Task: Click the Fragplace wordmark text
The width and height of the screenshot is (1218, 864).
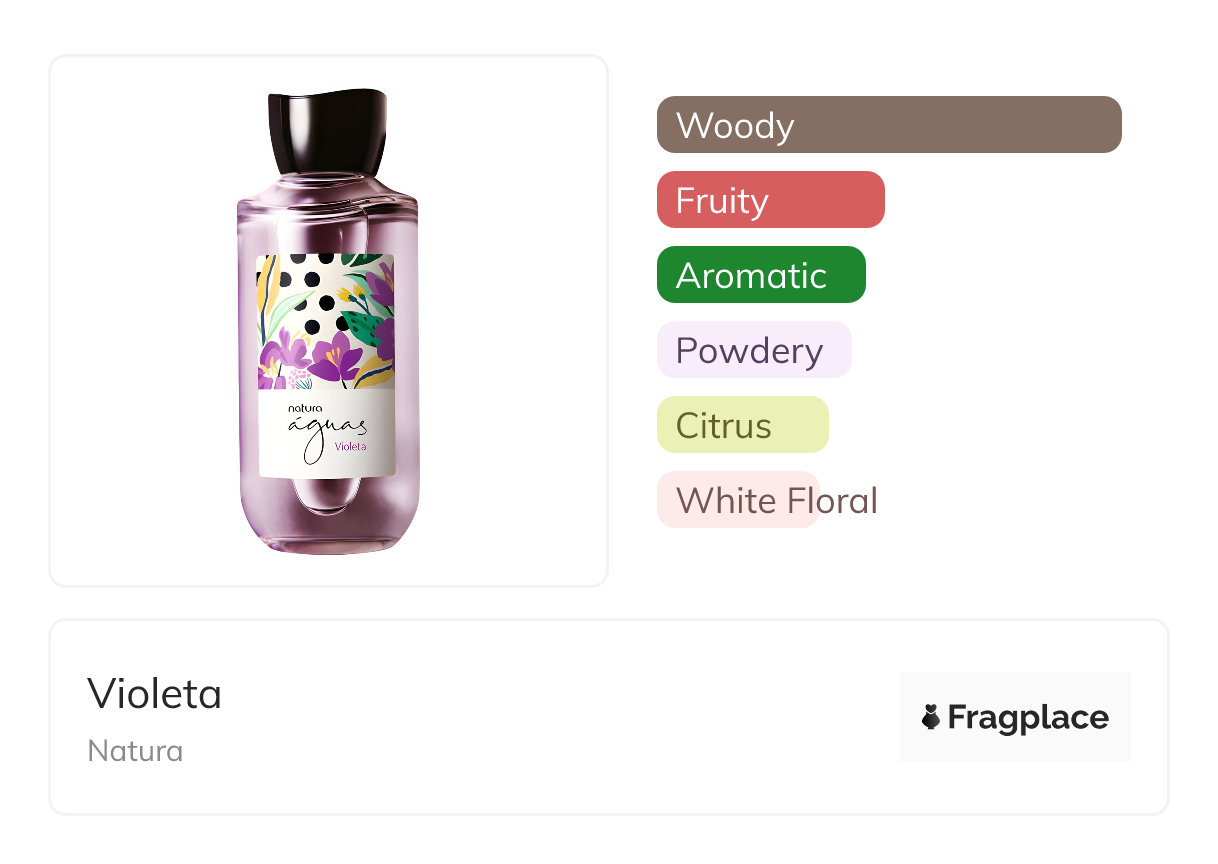Action: [x=1028, y=717]
